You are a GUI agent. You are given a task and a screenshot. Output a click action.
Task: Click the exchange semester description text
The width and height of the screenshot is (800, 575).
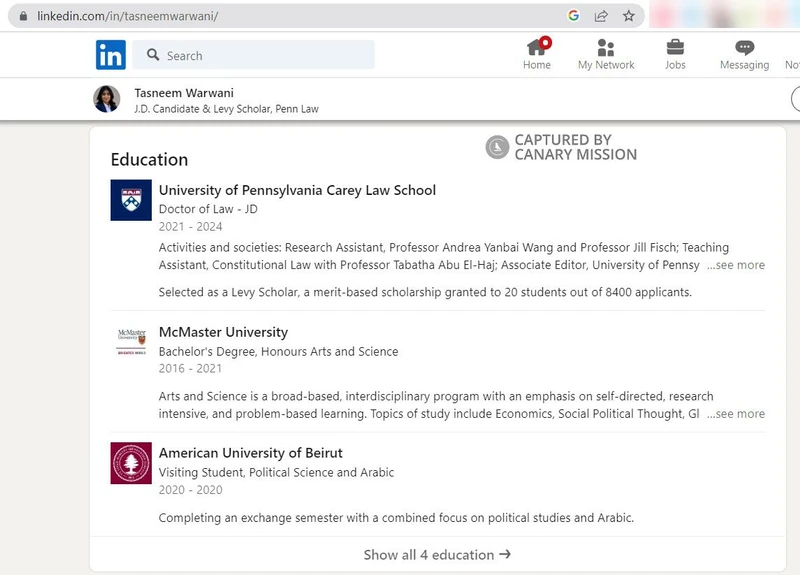(396, 518)
